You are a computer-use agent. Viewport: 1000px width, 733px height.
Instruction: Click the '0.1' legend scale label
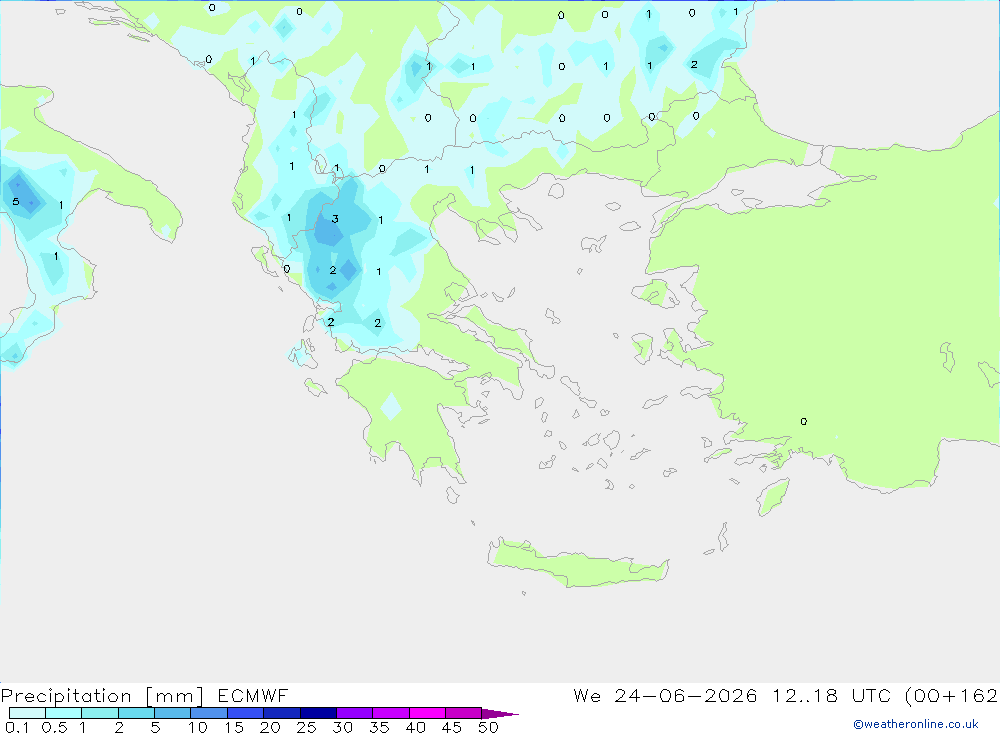click(17, 727)
